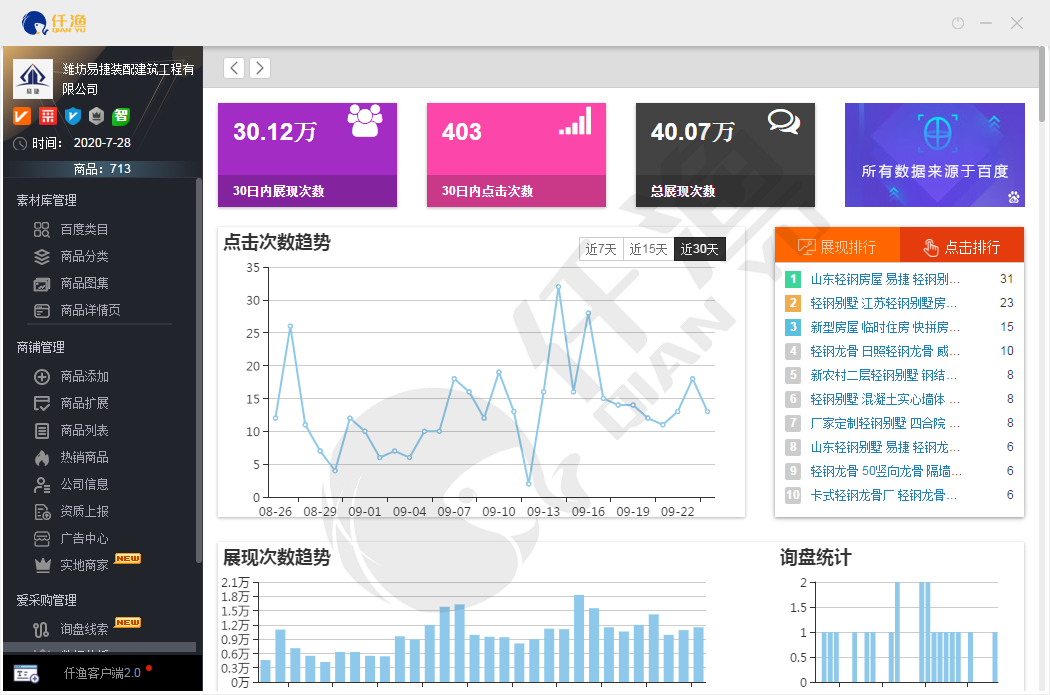Go forward using the right arrow button
The height and width of the screenshot is (695, 1050).
pyautogui.click(x=259, y=68)
